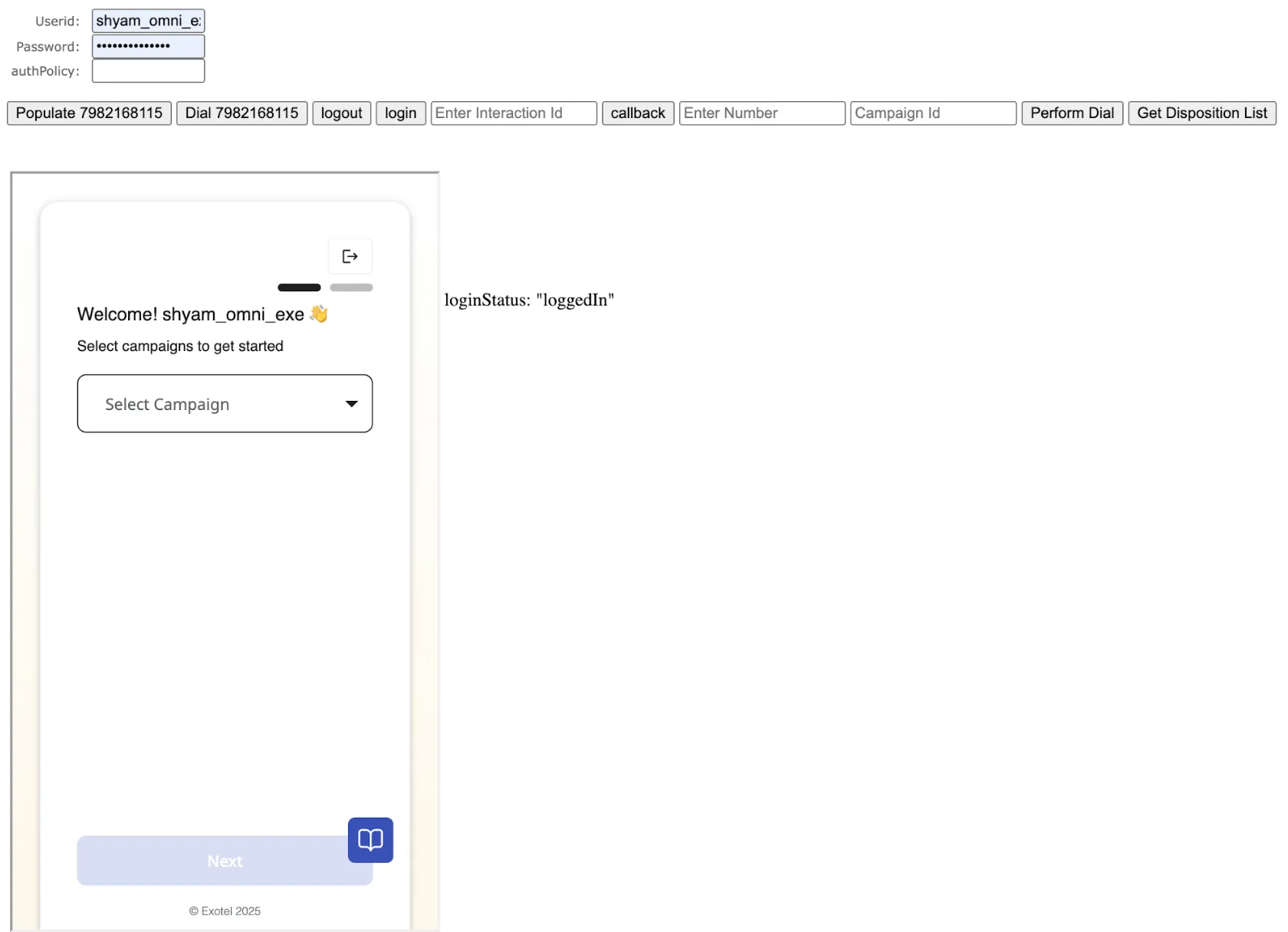
Task: Click the logout button in the top row
Action: [x=342, y=113]
